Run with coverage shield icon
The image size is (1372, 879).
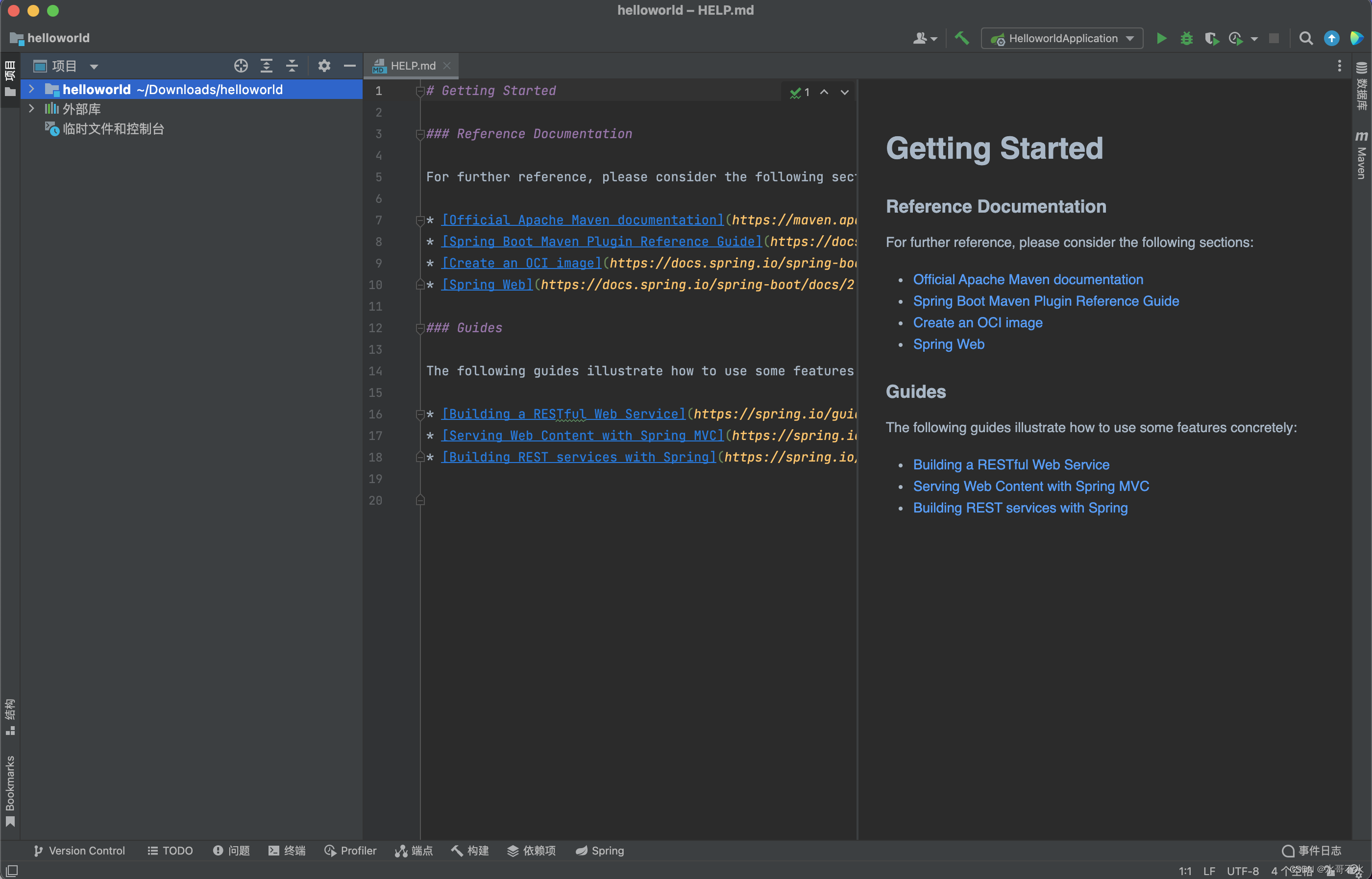[x=1211, y=38]
